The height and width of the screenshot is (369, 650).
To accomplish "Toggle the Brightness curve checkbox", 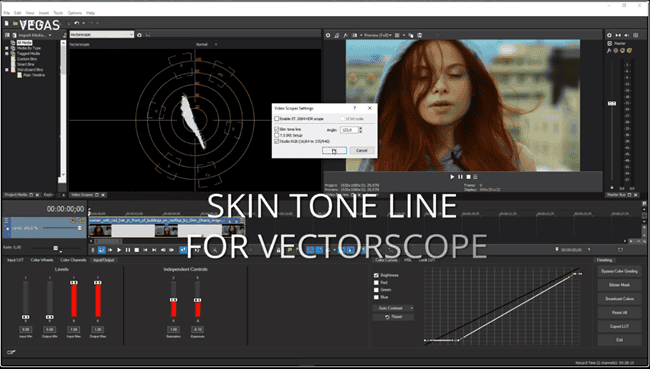I will [376, 275].
